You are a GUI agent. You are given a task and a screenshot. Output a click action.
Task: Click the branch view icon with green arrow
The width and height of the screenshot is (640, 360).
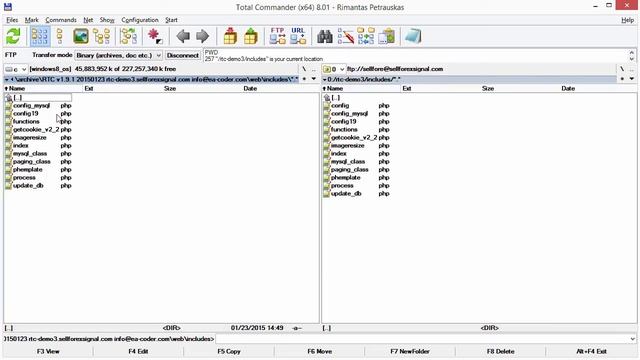tap(129, 36)
